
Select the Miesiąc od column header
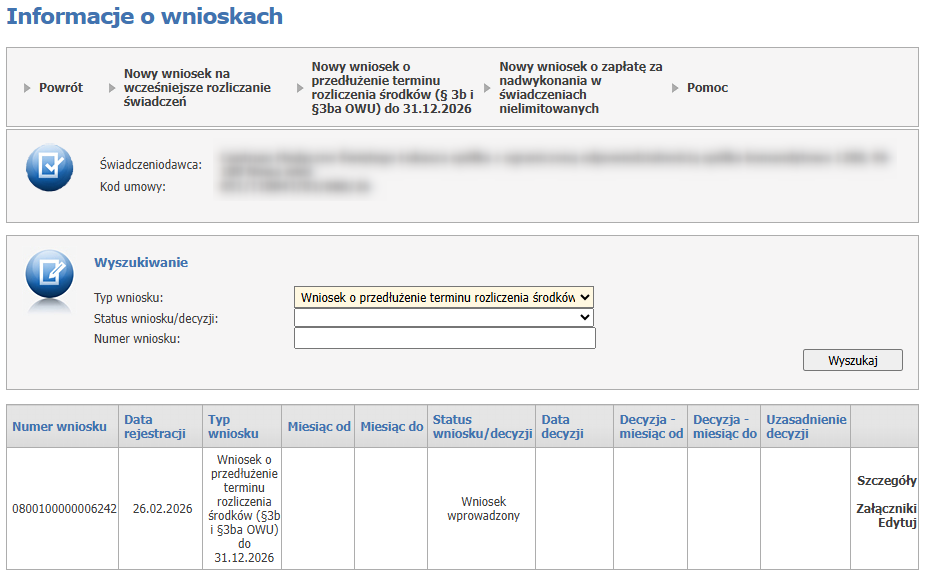(x=319, y=427)
